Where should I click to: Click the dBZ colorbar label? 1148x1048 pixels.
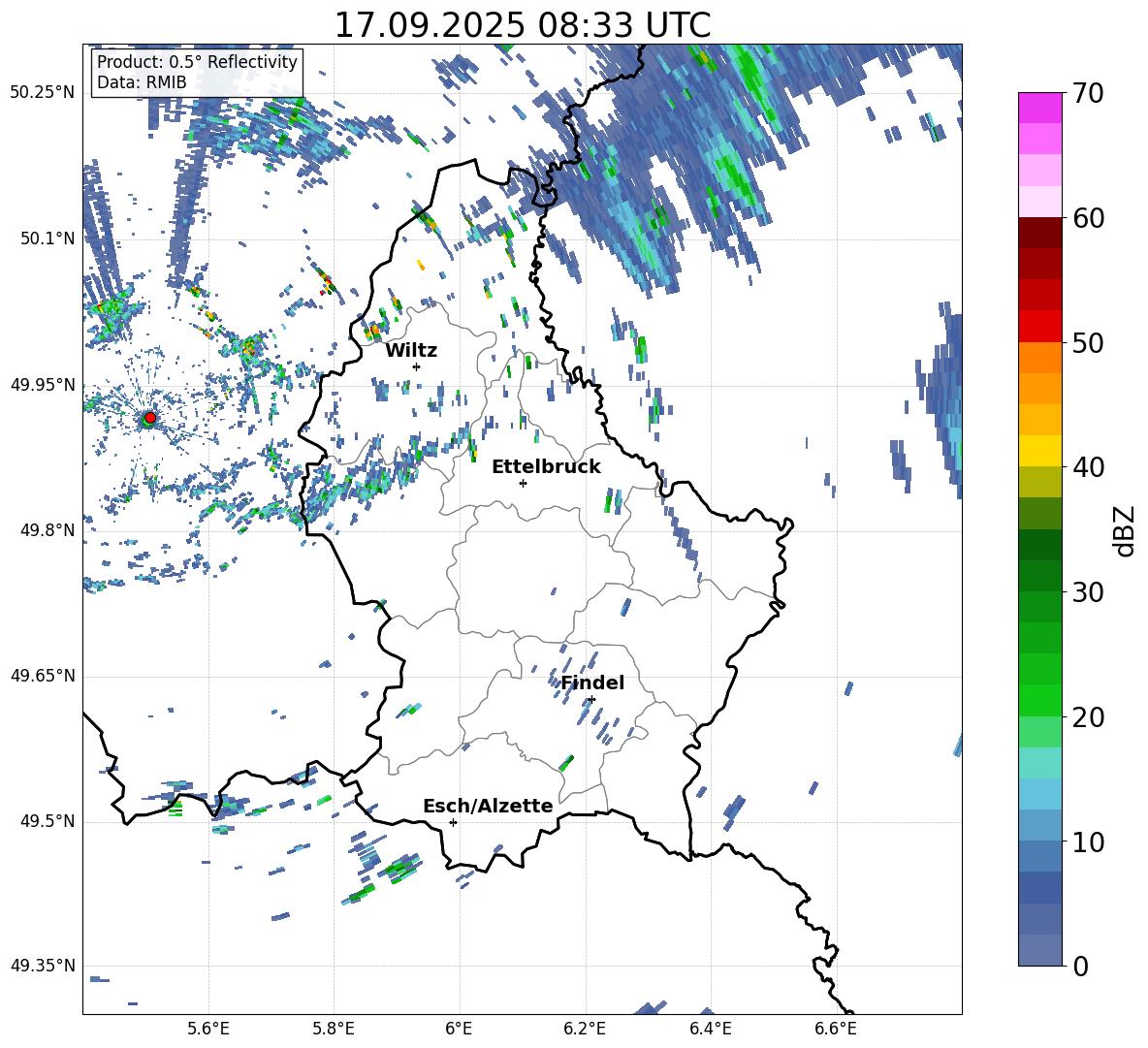[x=1123, y=530]
